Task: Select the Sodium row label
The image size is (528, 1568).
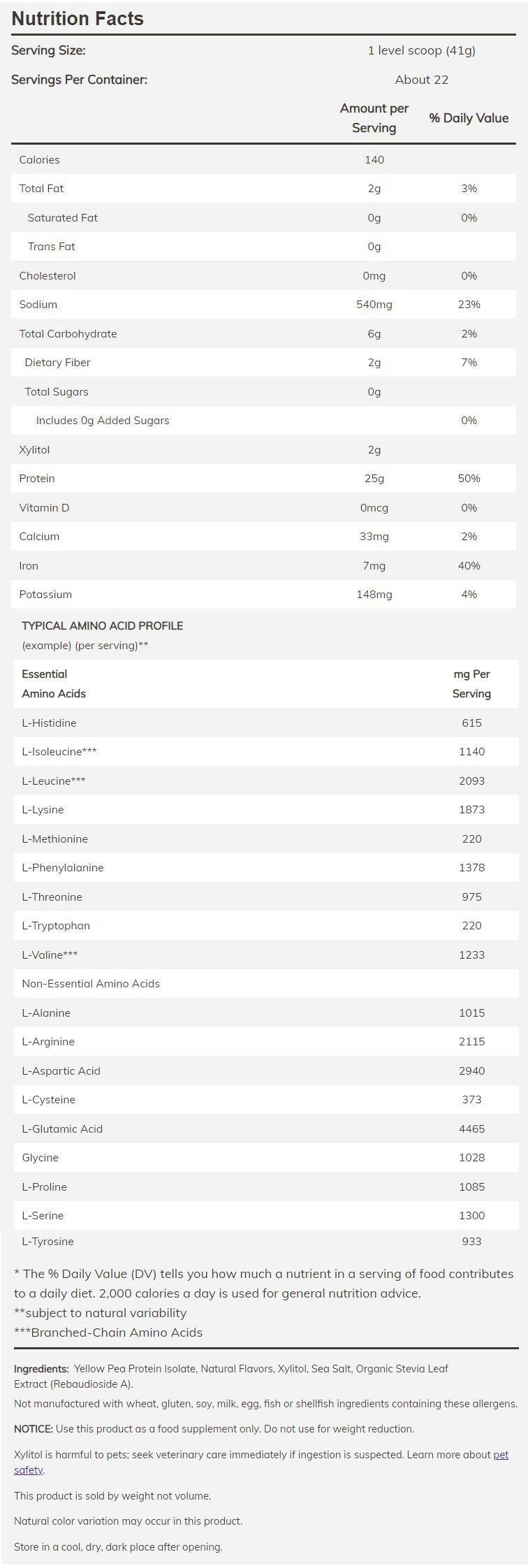Action: 38,305
